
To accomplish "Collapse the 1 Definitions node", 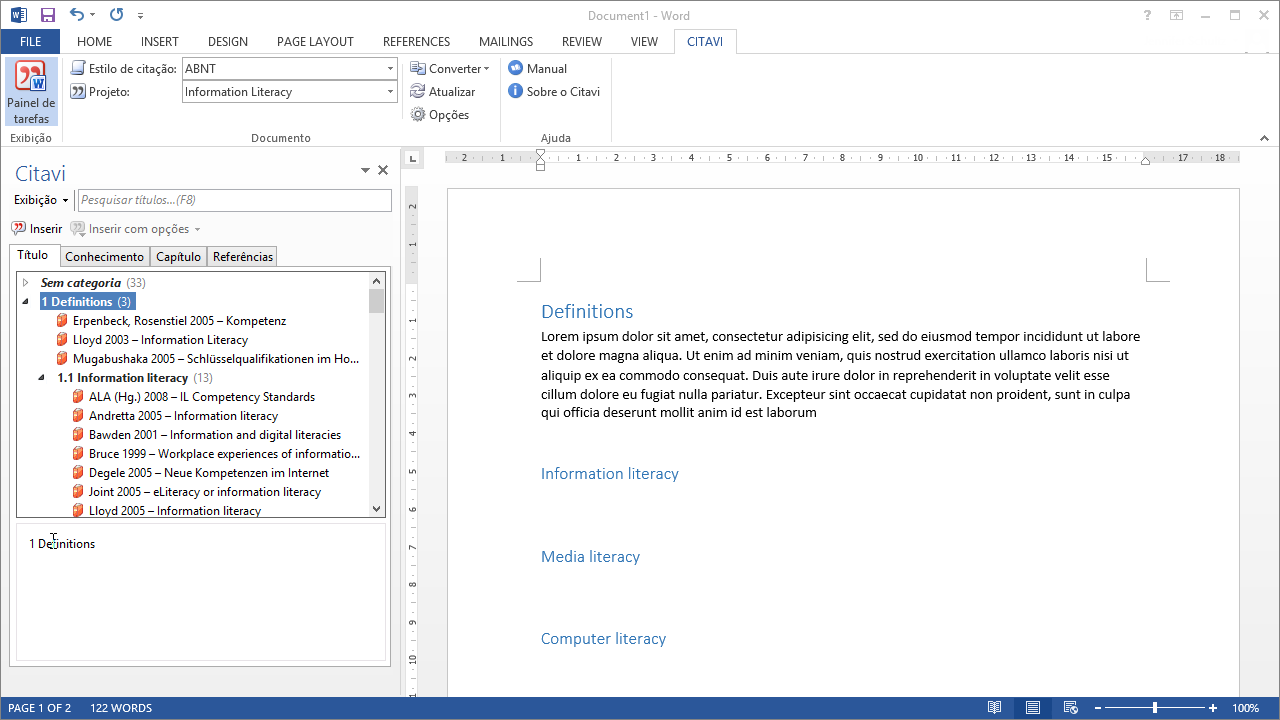I will pos(26,302).
